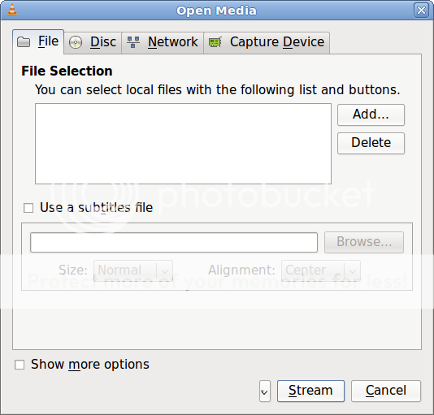Toggle Show more options checkbox
Screen dimensions: 434x415
[20, 365]
